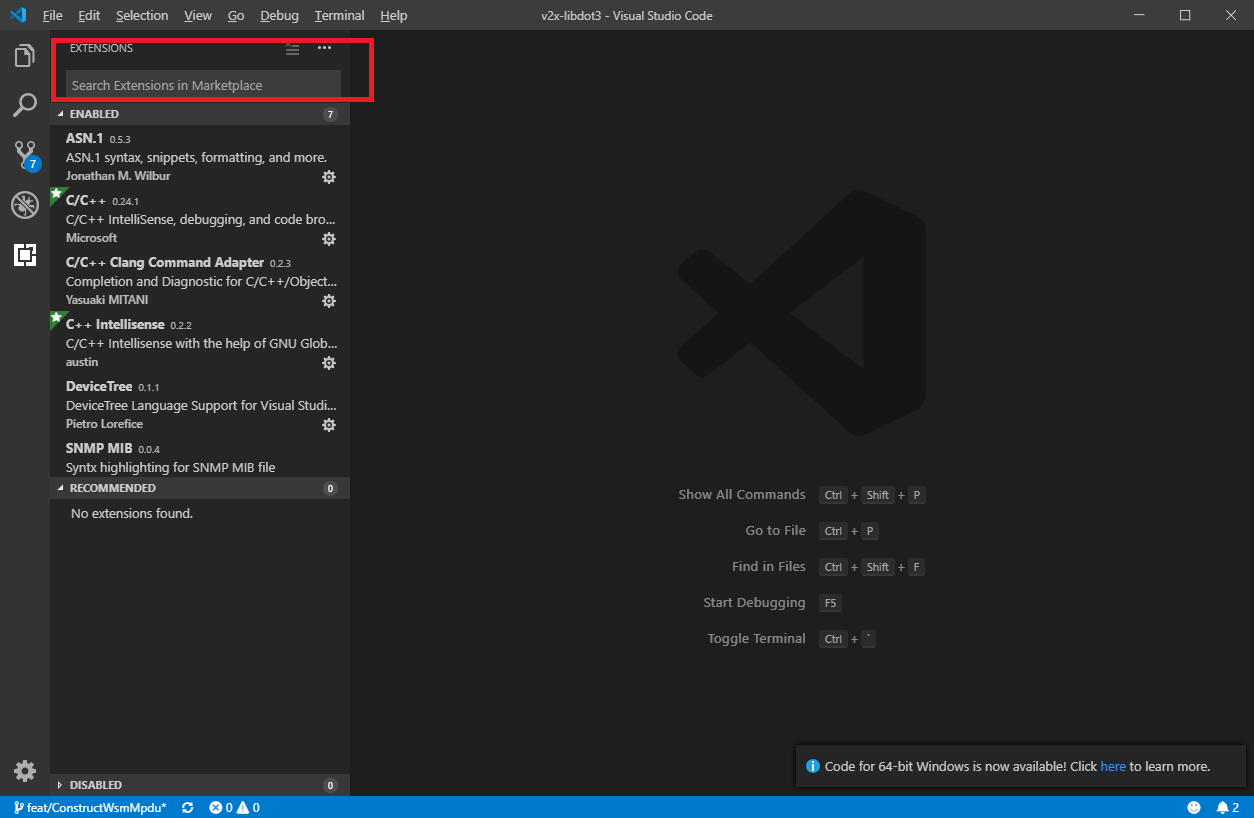
Task: Click the Disabled count badge 0
Action: click(x=330, y=786)
